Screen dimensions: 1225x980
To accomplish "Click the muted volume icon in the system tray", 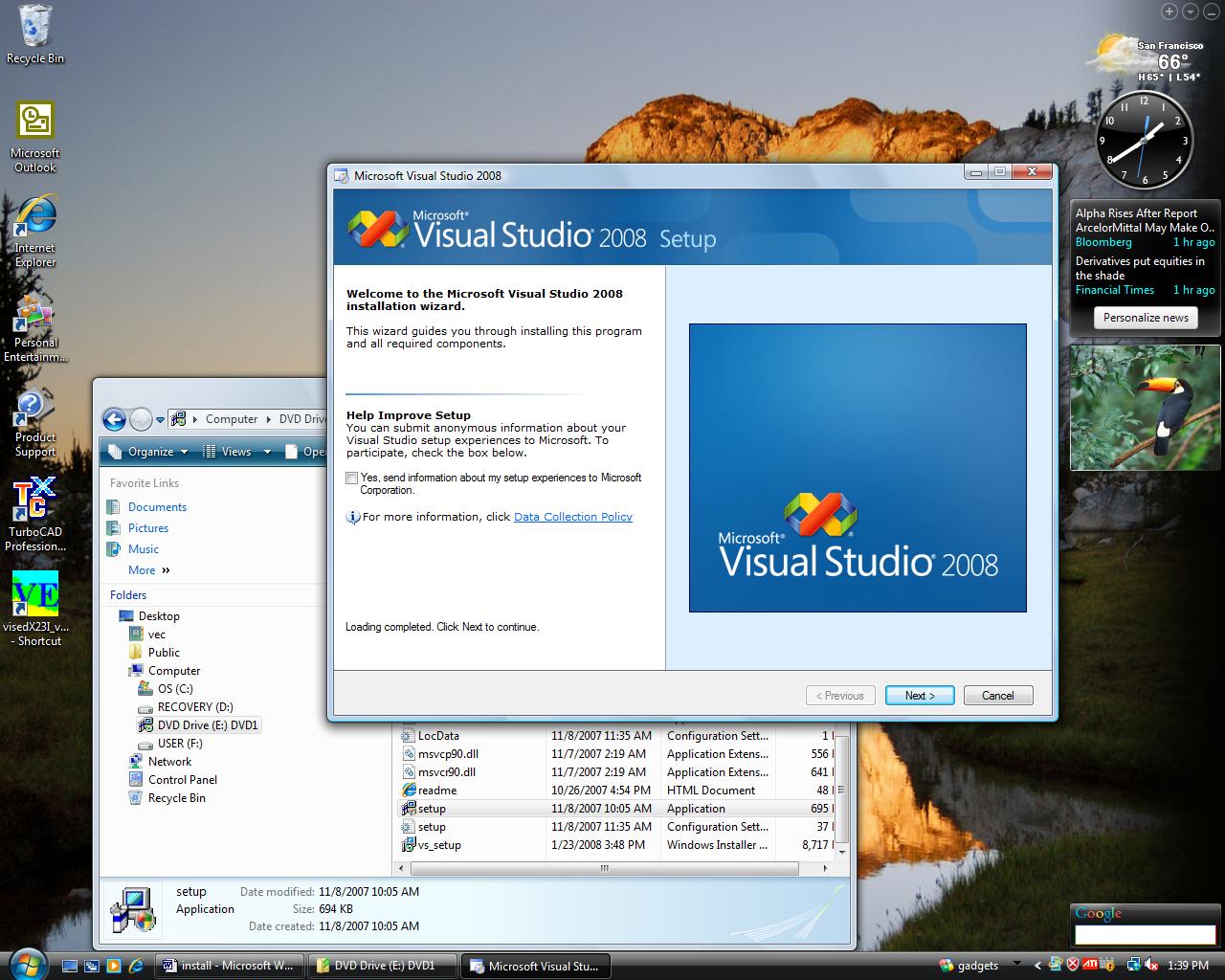I will click(1152, 965).
